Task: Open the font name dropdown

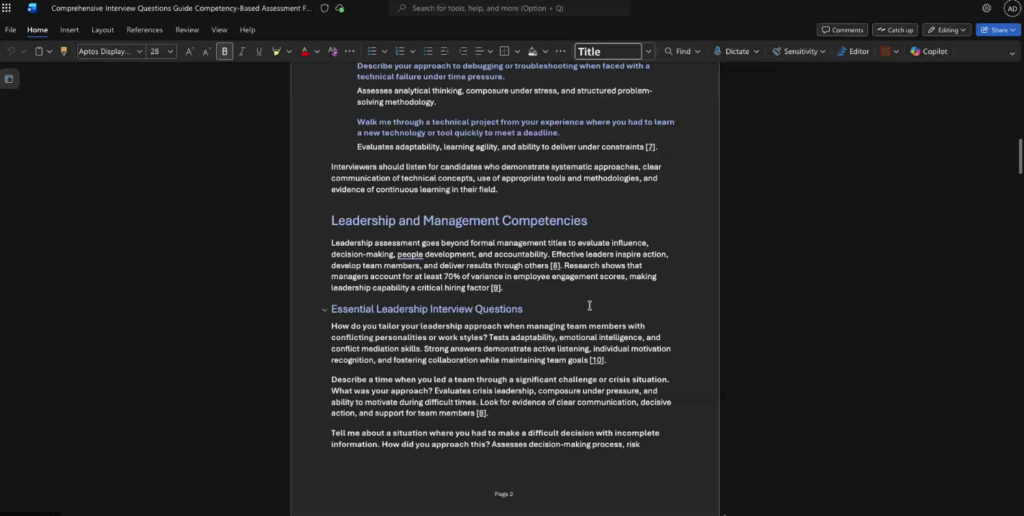Action: (139, 51)
